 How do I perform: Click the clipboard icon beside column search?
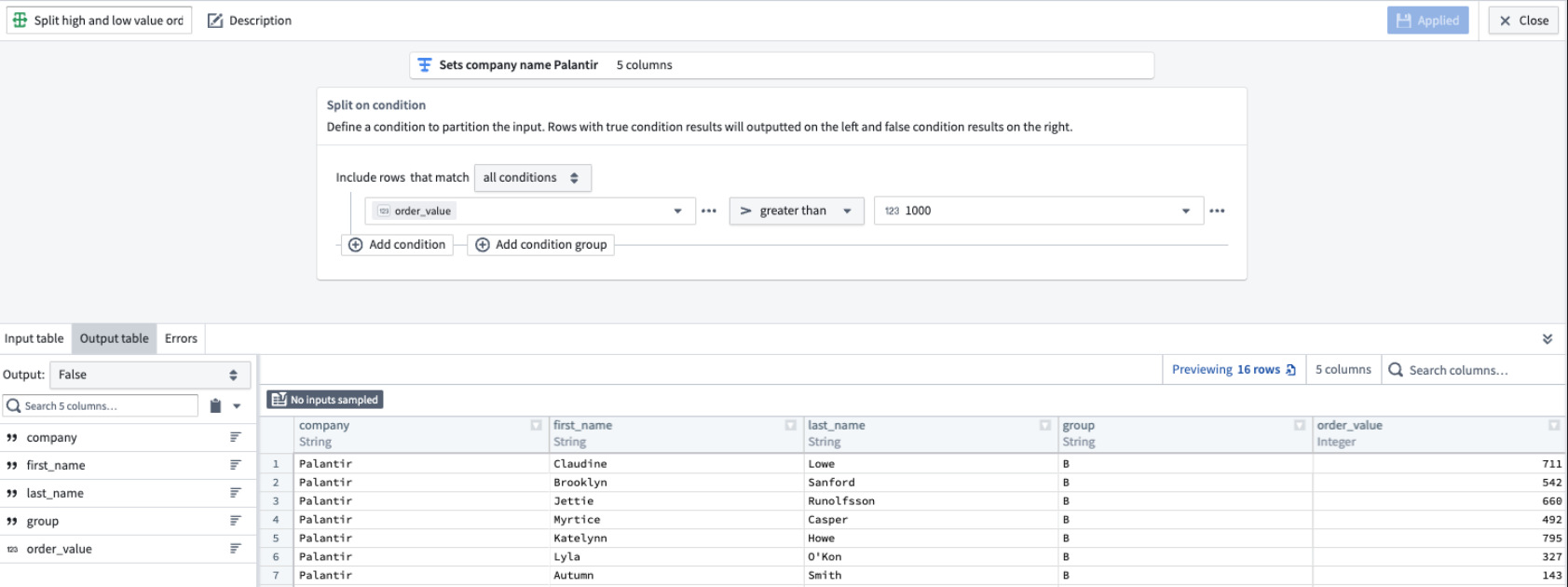[215, 406]
